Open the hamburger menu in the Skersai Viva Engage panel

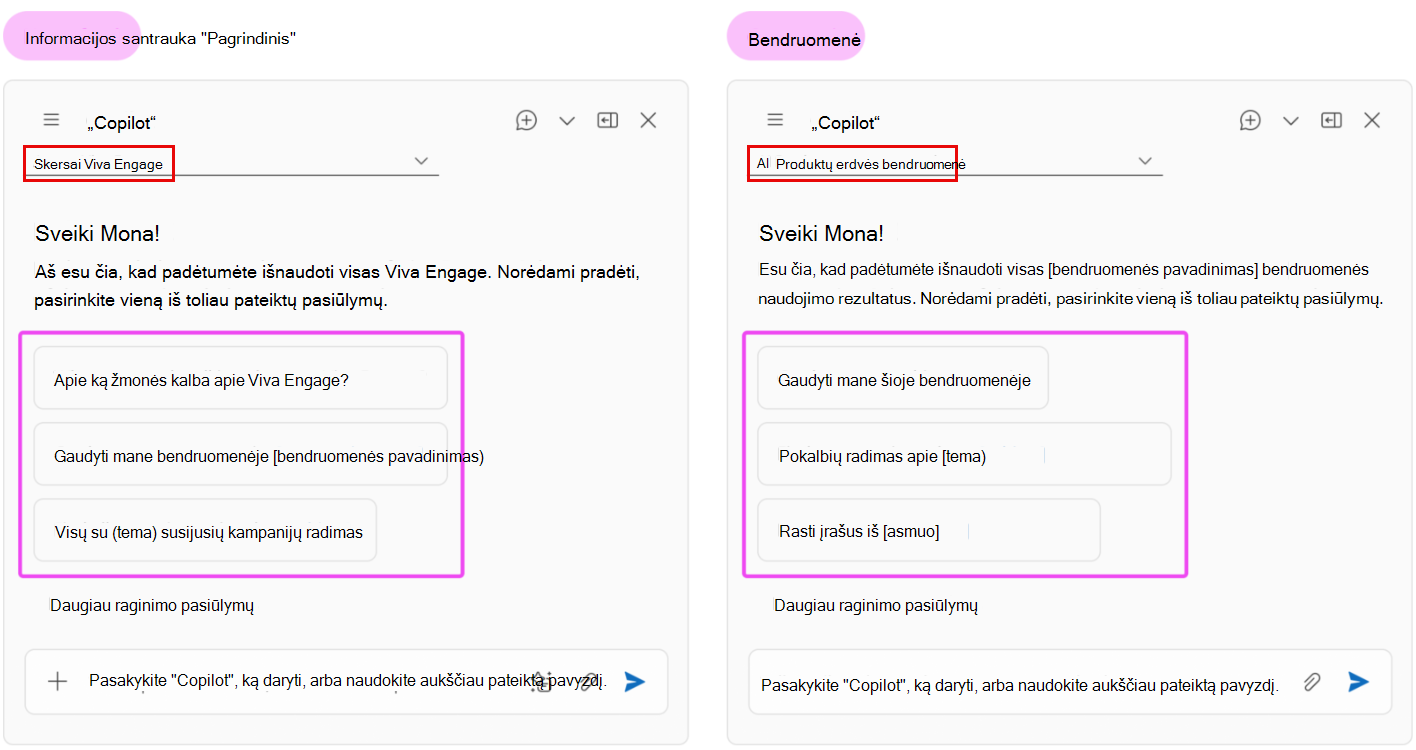(51, 120)
